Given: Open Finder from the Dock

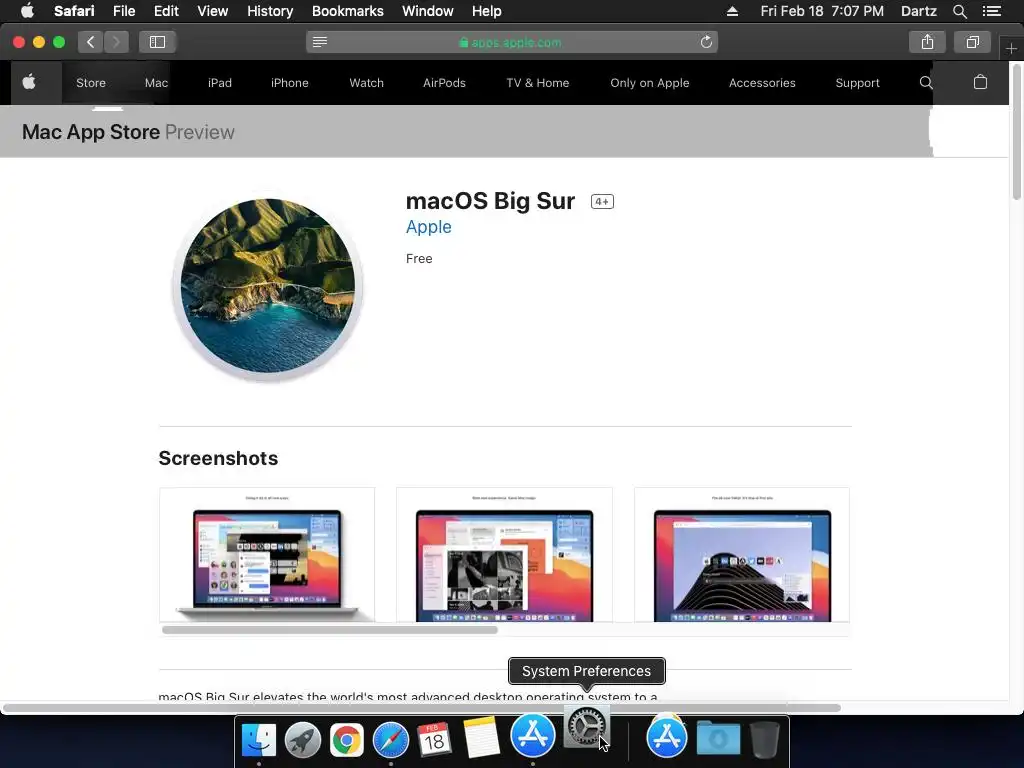Looking at the screenshot, I should [259, 740].
